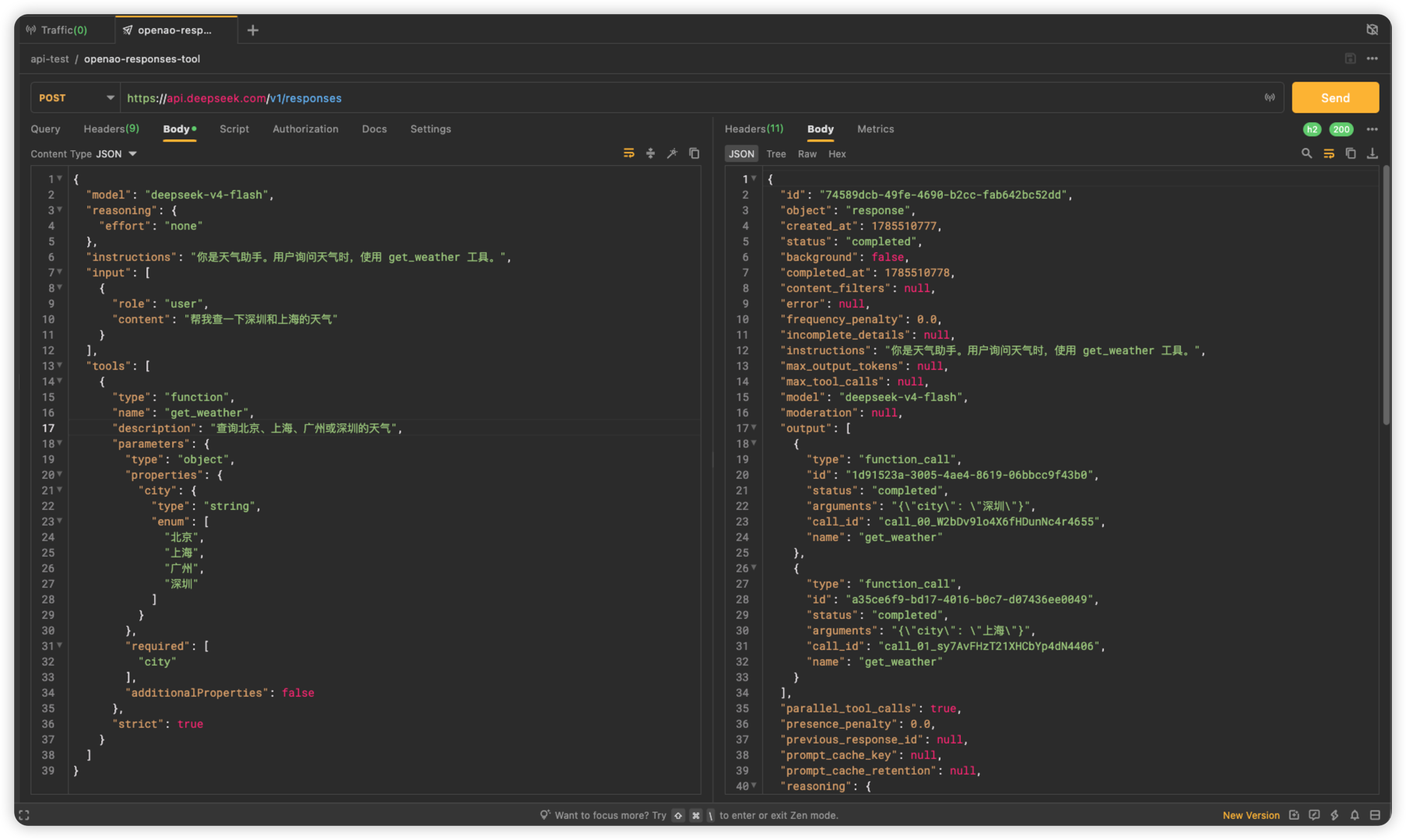
Task: Click the 200 status badge
Action: (1341, 129)
